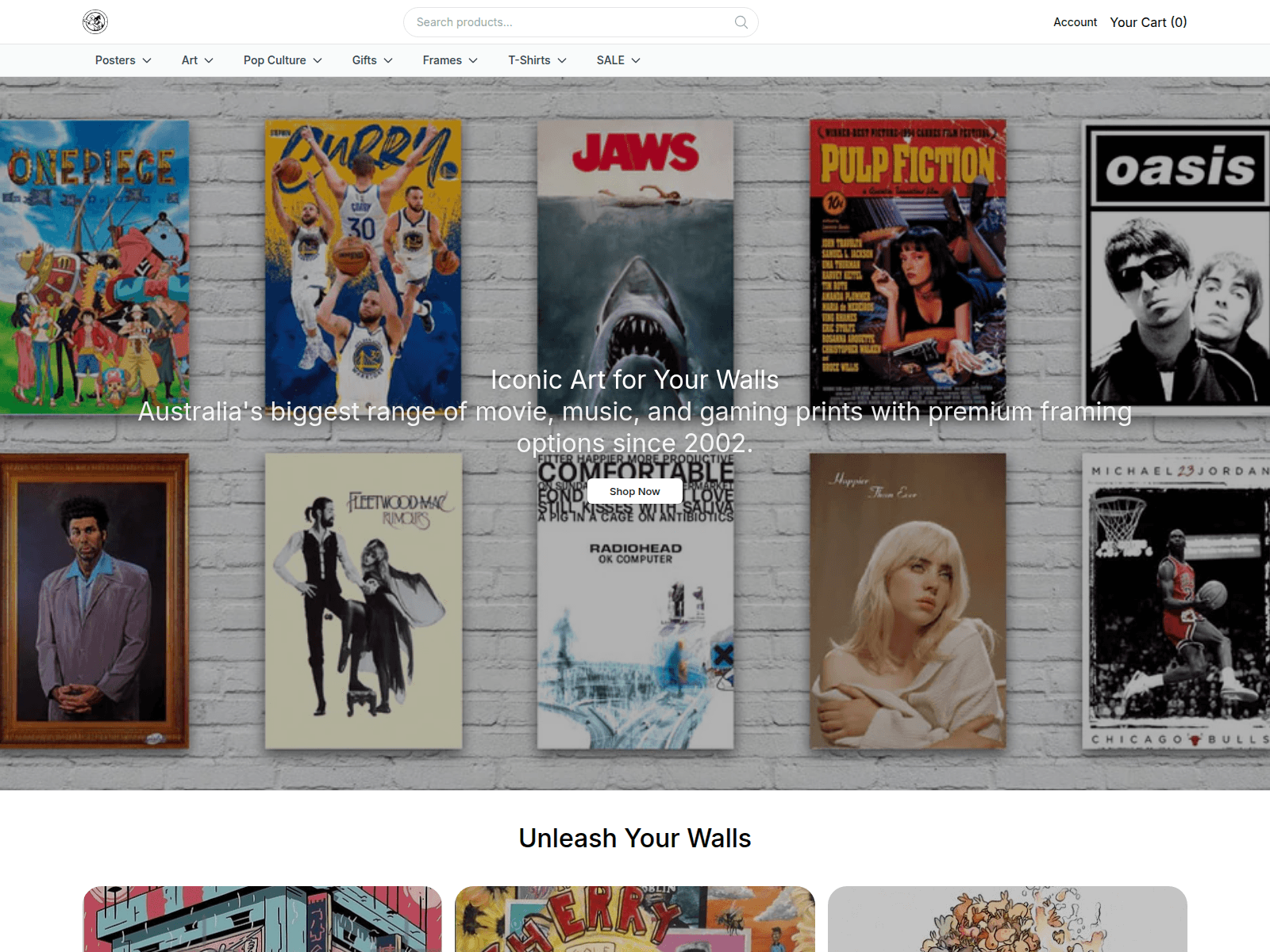Expand the SALE dropdown chevron
The image size is (1270, 952).
(x=636, y=60)
